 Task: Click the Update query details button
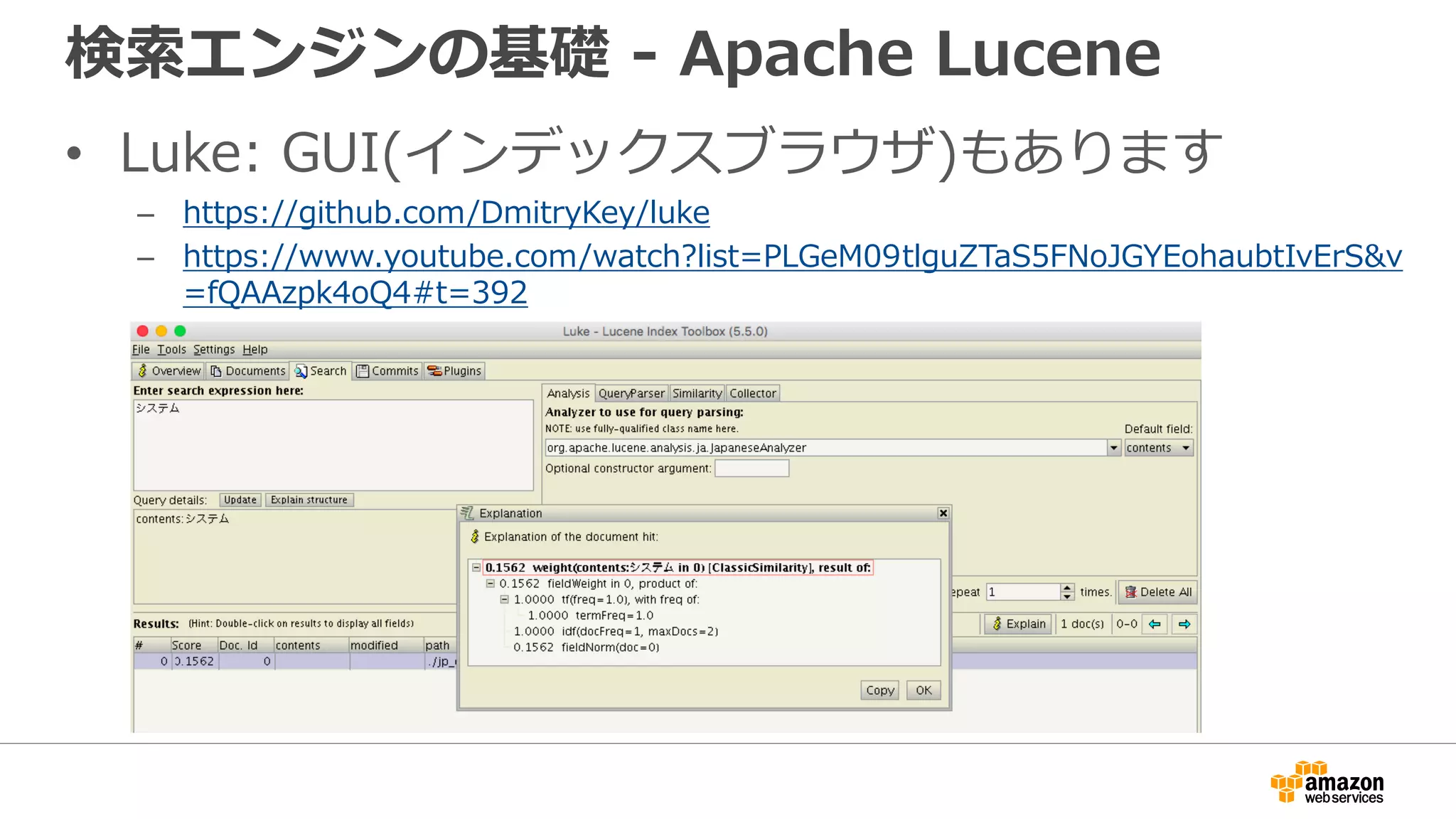(240, 500)
